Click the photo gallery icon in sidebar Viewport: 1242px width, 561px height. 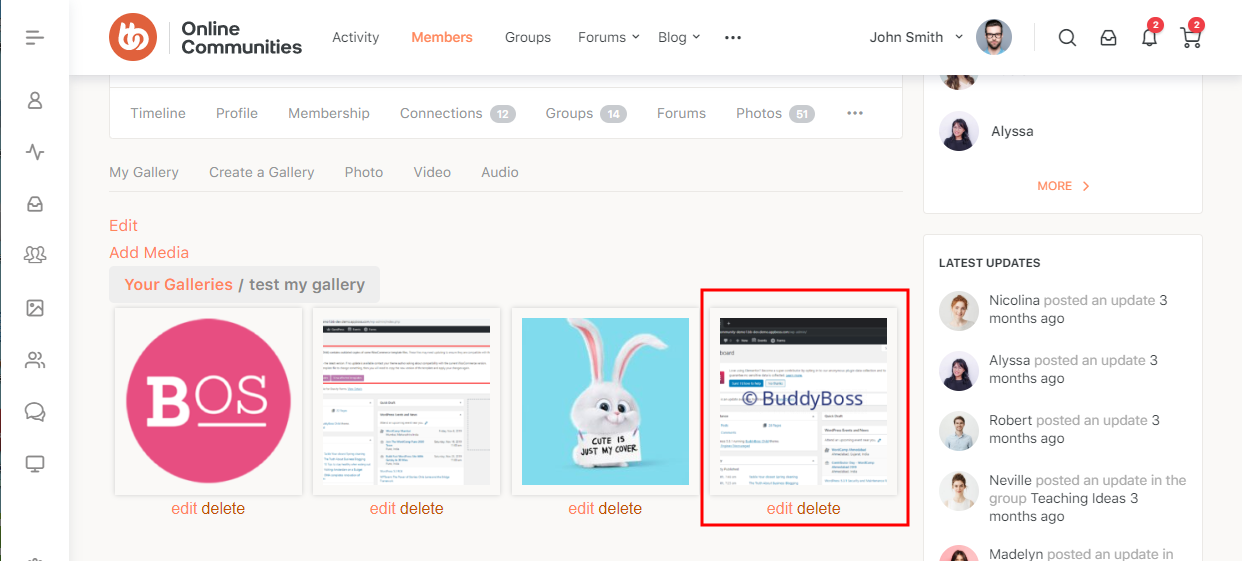(x=35, y=308)
